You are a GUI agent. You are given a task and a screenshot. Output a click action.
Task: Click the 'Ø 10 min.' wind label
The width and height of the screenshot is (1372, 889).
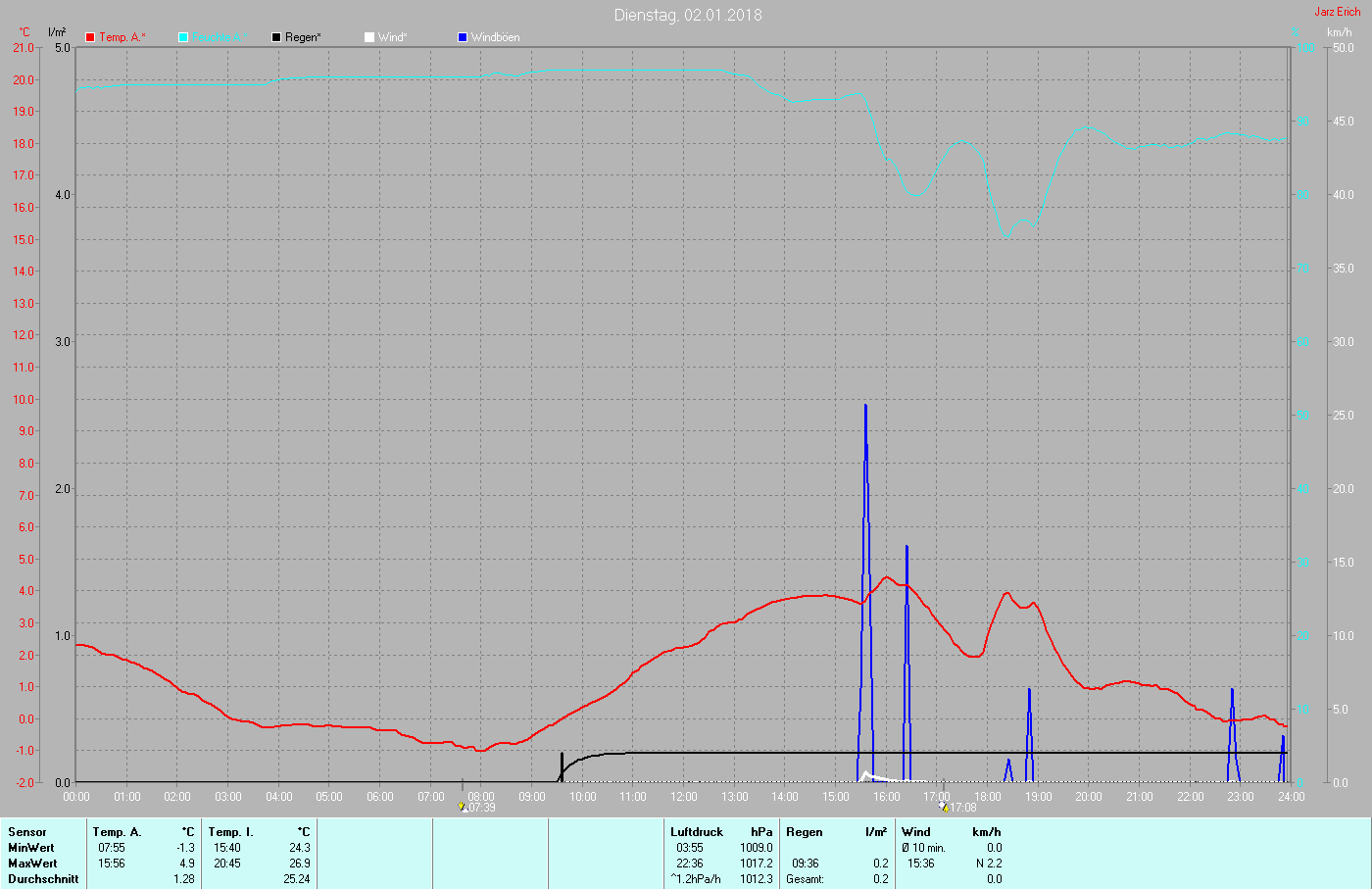pyautogui.click(x=923, y=848)
